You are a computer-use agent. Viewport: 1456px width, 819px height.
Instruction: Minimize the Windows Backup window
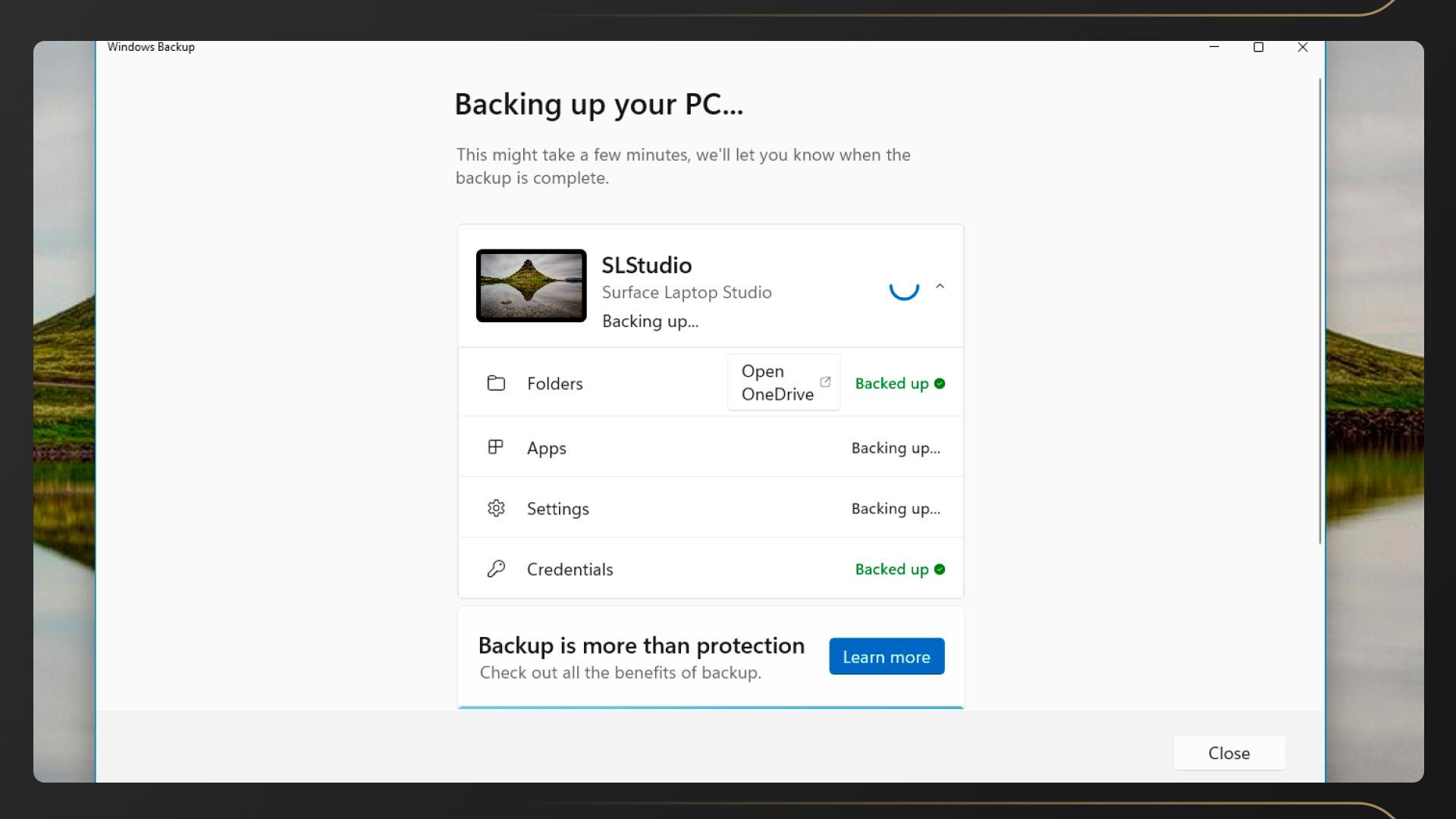pos(1214,47)
